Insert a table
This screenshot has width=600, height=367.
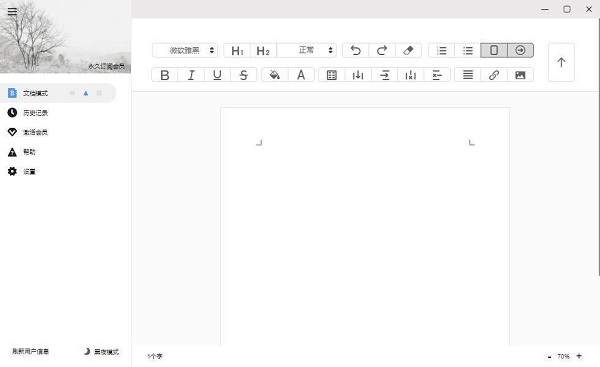point(332,75)
